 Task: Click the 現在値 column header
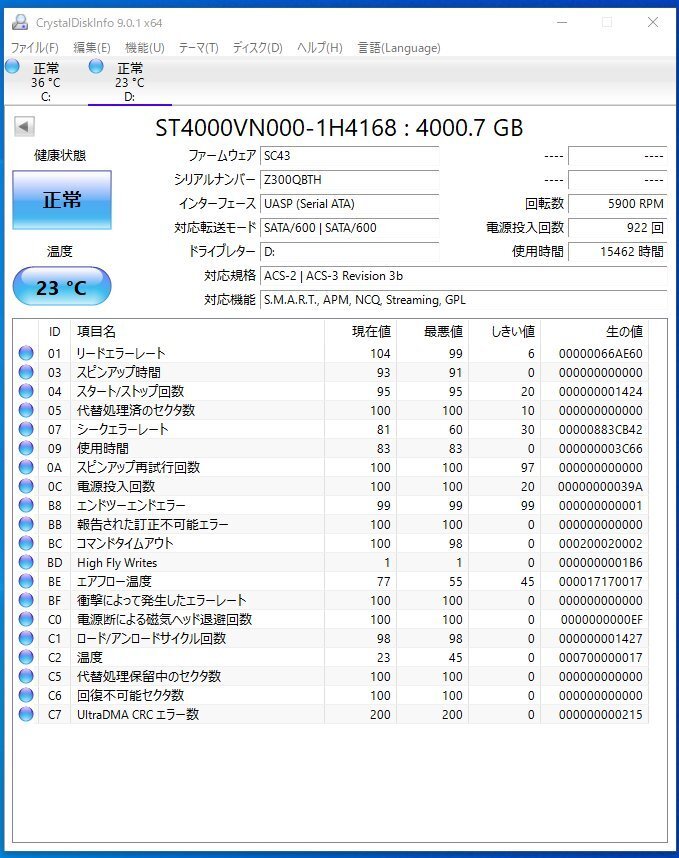[361, 332]
